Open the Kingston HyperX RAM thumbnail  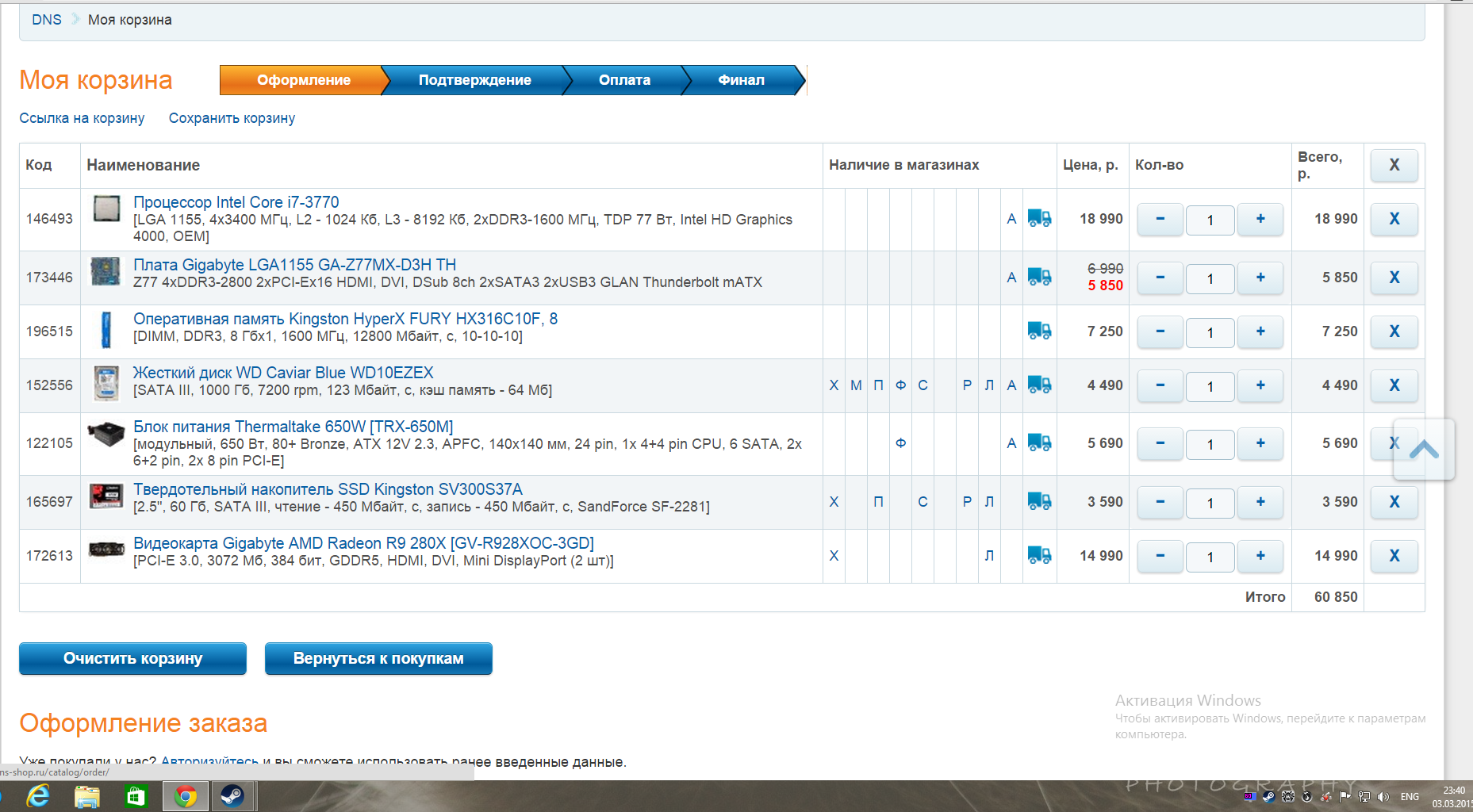pyautogui.click(x=105, y=330)
